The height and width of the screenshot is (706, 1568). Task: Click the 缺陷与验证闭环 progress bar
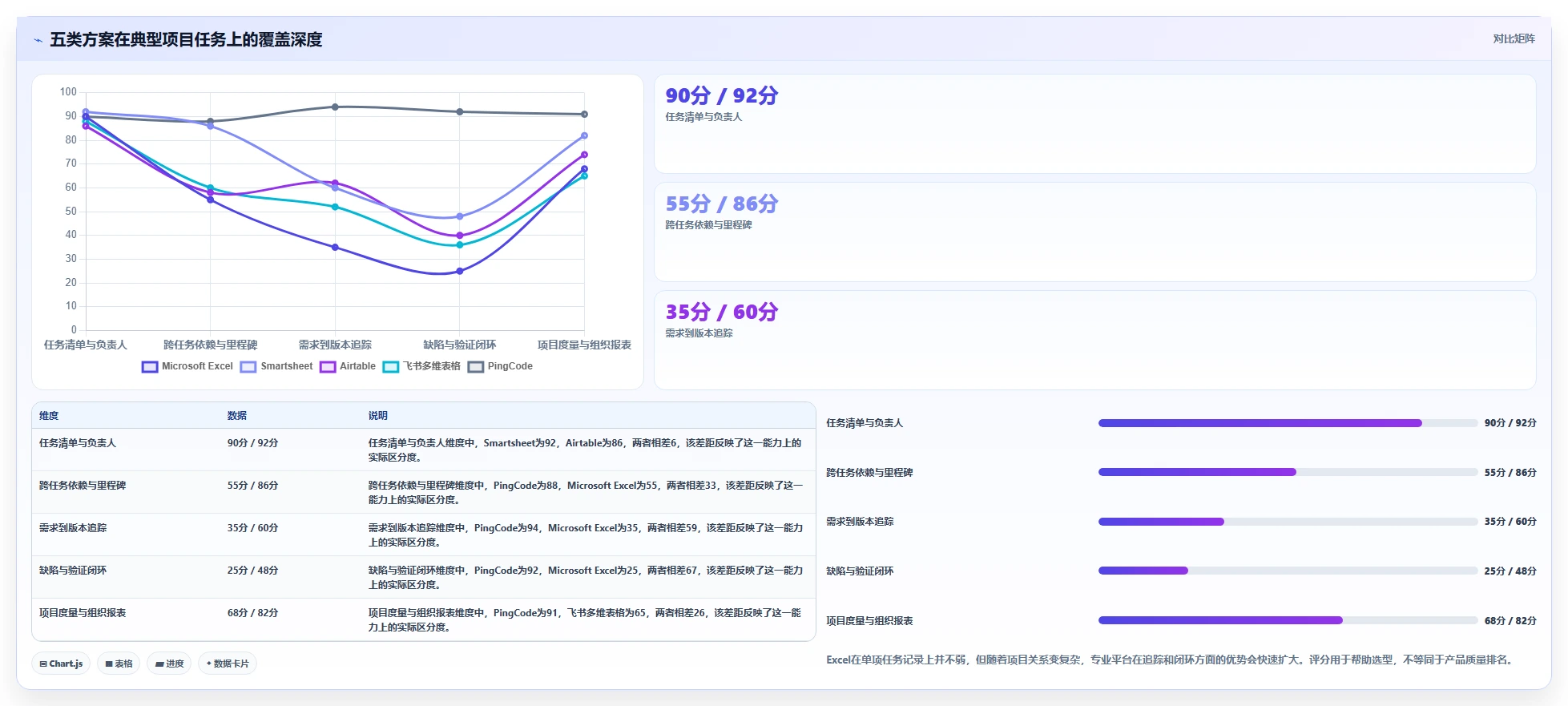(x=1288, y=571)
